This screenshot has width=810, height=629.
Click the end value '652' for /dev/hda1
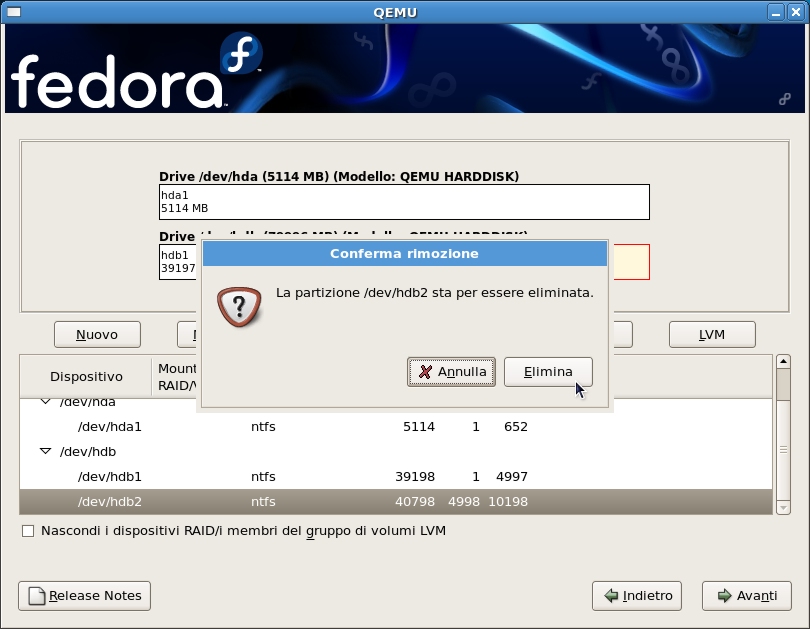click(x=516, y=427)
